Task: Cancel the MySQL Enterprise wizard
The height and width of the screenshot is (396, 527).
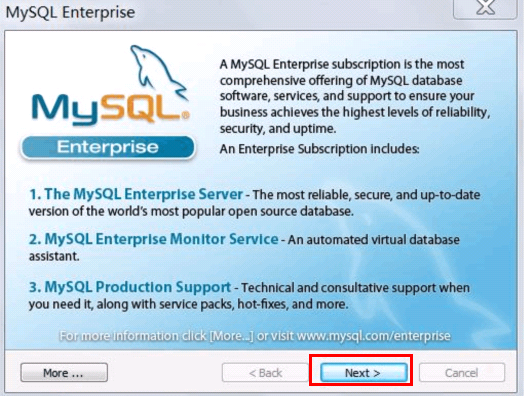Action: (x=462, y=372)
